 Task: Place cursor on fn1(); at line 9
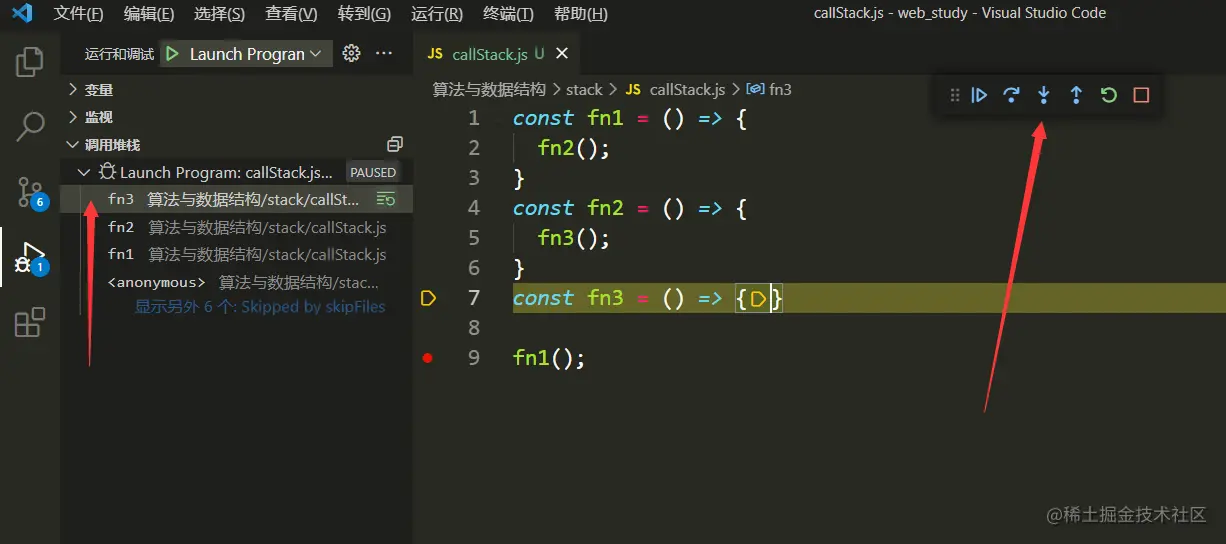[x=549, y=358]
